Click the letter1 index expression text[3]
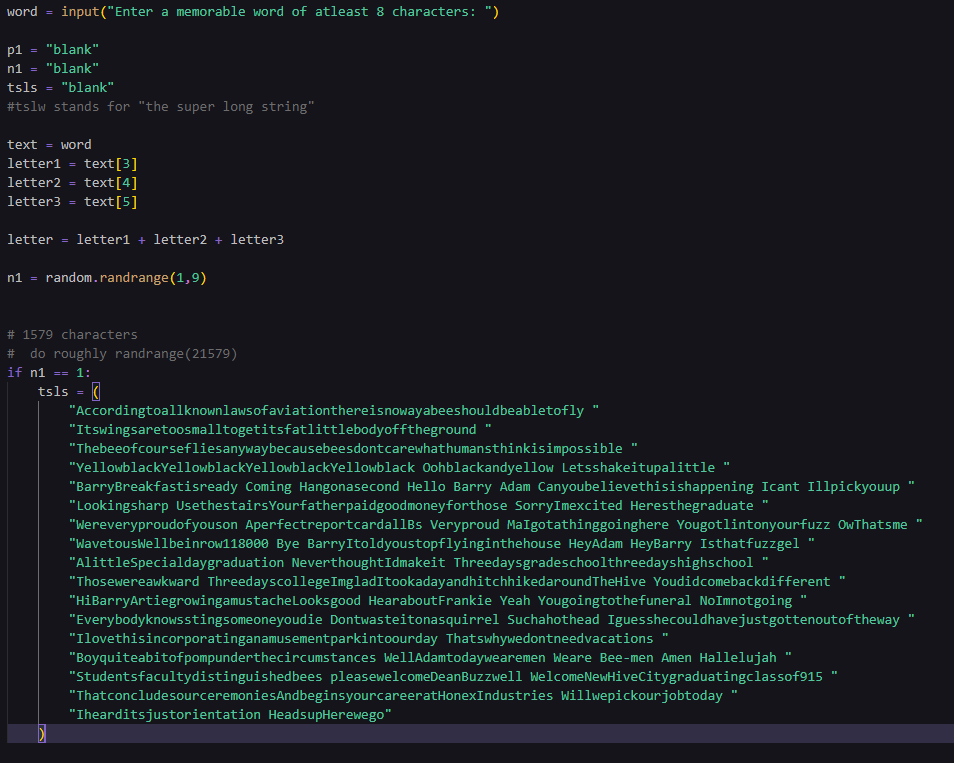The width and height of the screenshot is (954, 763). pos(118,162)
